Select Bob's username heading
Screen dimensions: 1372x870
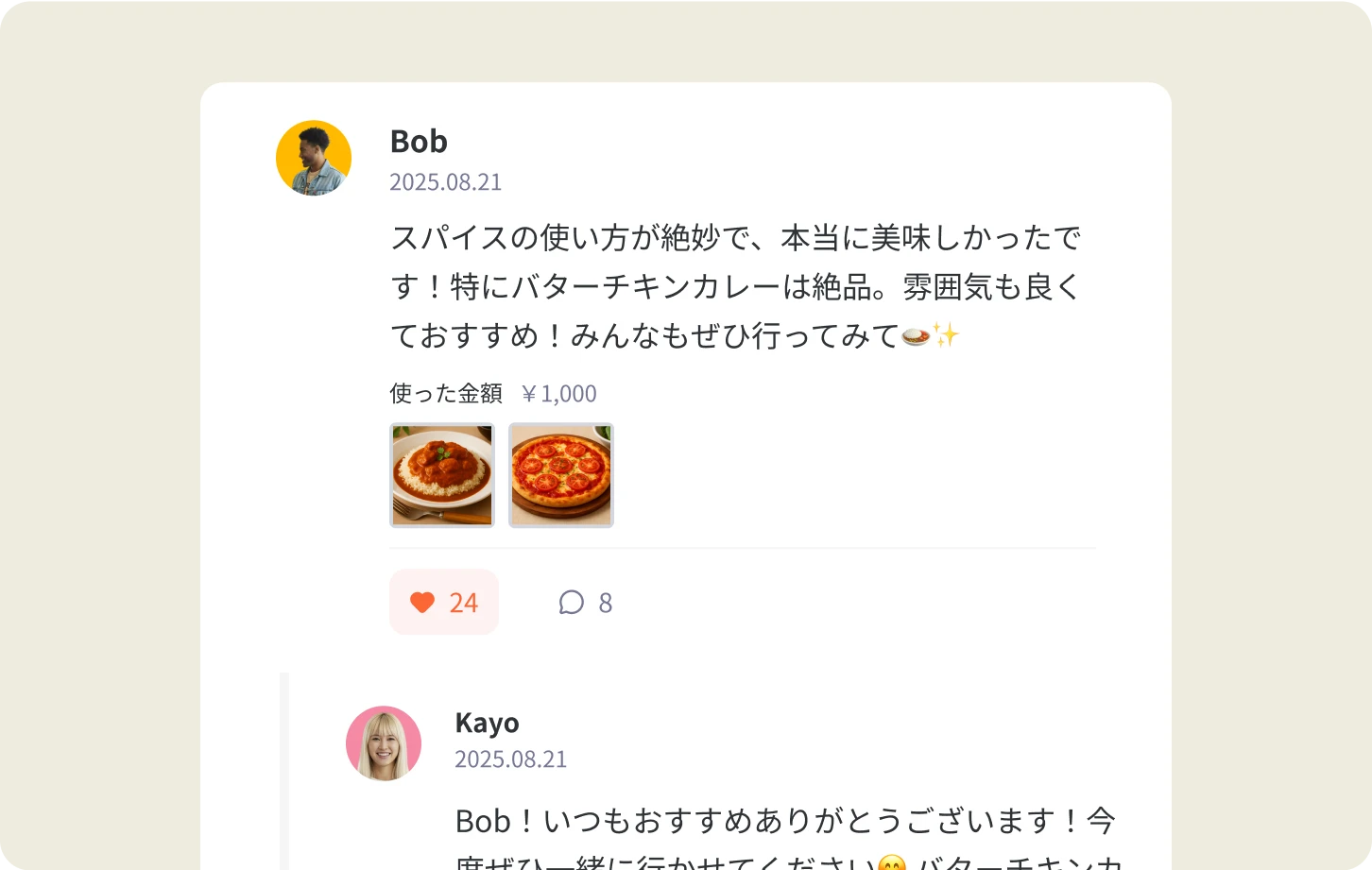(419, 142)
